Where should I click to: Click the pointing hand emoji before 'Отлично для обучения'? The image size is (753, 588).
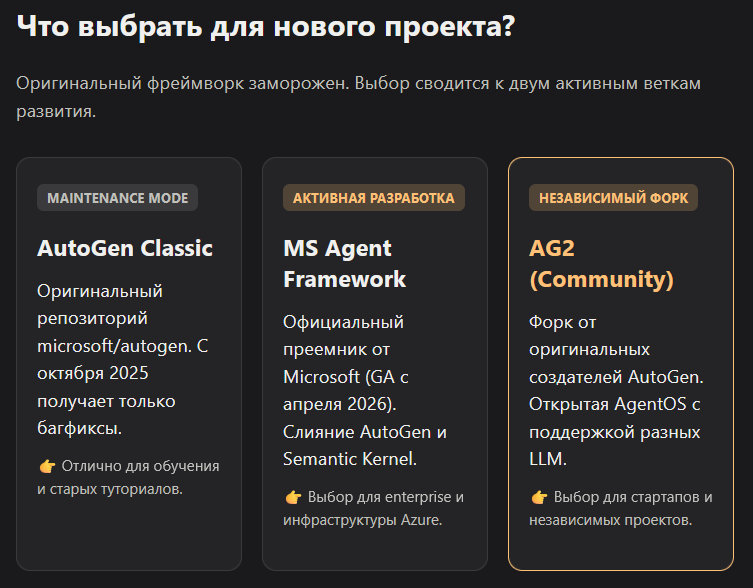[47, 466]
